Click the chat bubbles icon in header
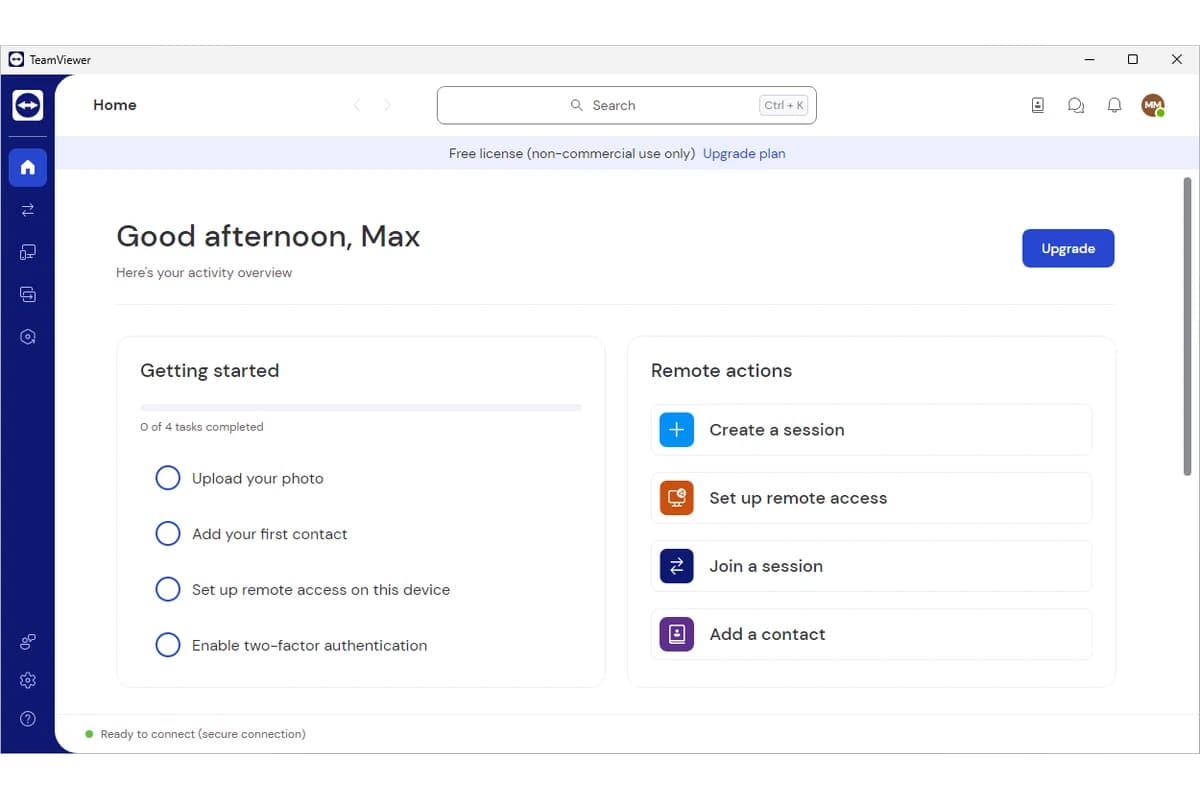 coord(1076,105)
